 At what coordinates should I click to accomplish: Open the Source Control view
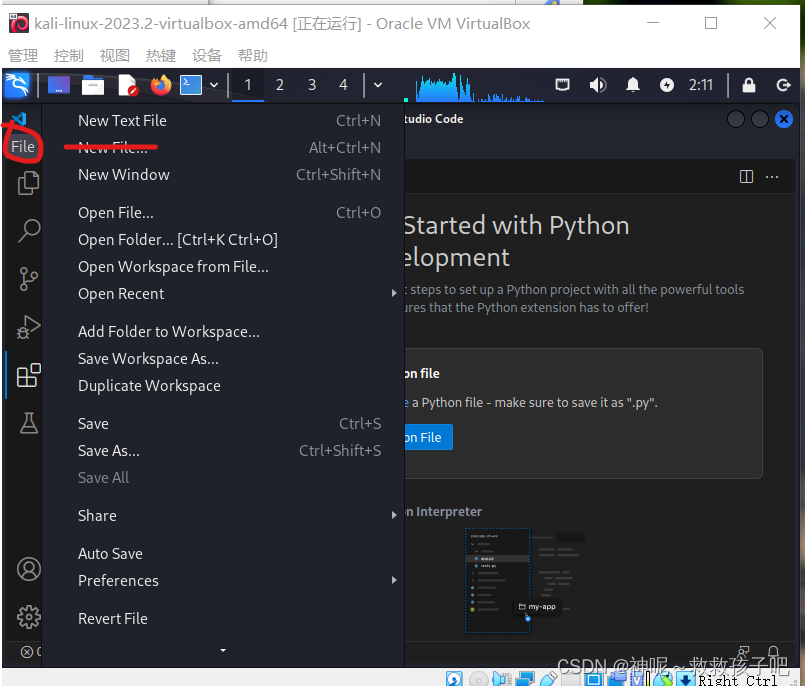[28, 279]
